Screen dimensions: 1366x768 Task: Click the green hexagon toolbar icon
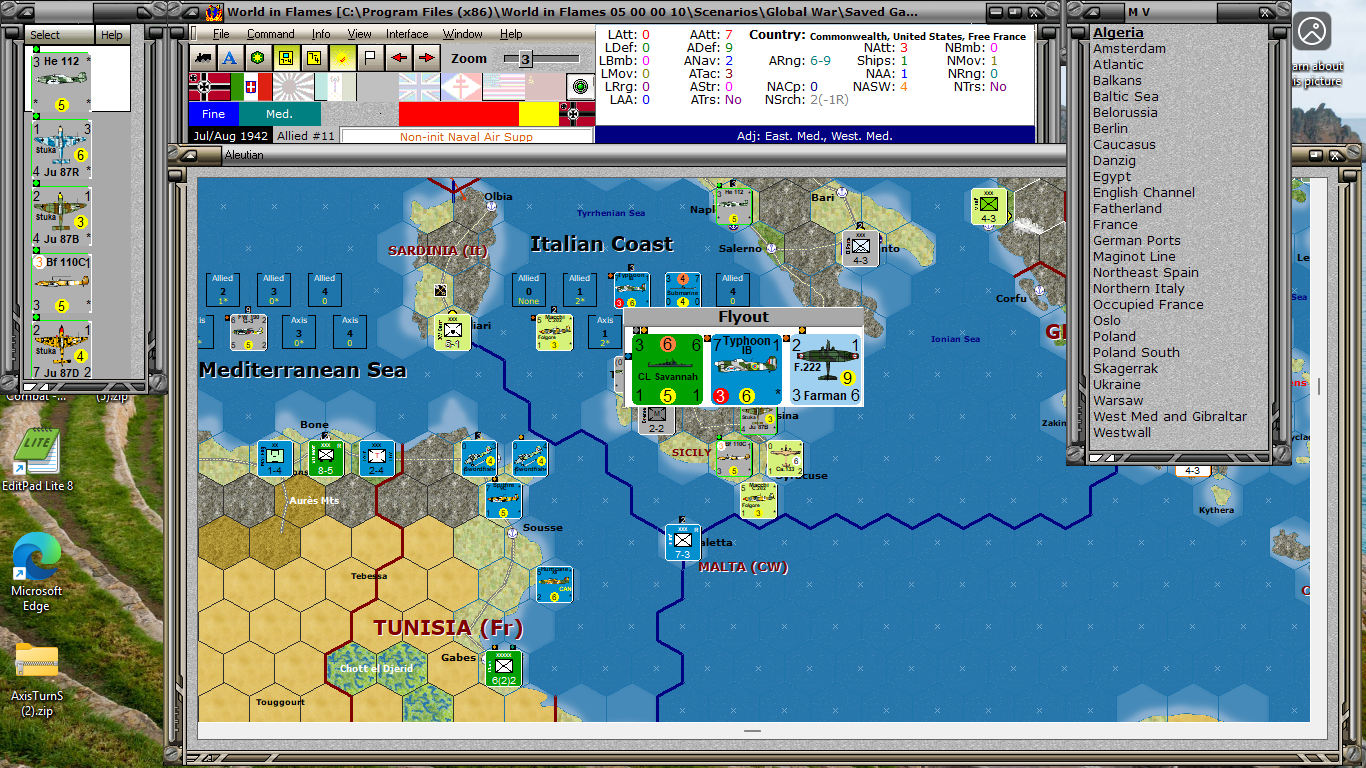pos(259,58)
